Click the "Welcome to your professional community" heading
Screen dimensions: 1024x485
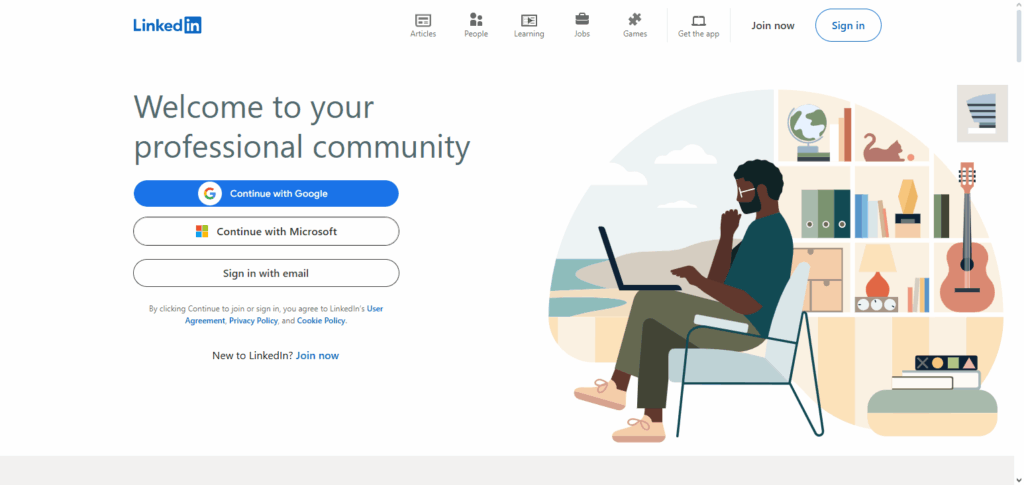pyautogui.click(x=302, y=126)
